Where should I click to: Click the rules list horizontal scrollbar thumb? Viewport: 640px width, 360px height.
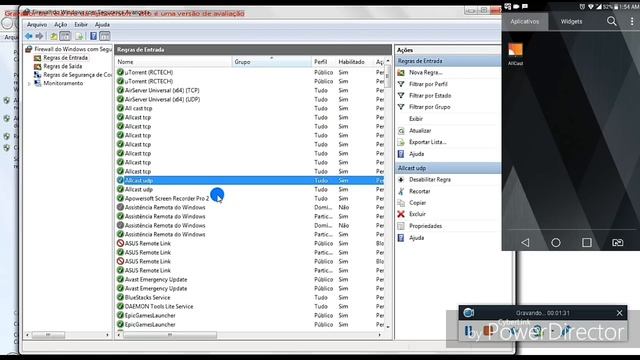(170, 335)
